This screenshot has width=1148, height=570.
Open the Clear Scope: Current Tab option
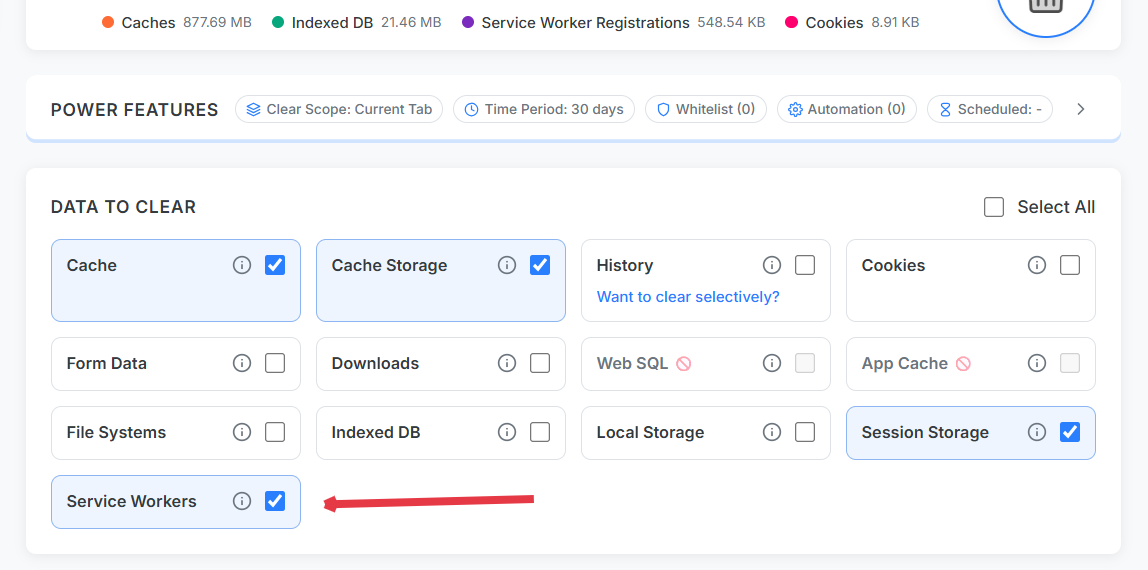(x=339, y=109)
